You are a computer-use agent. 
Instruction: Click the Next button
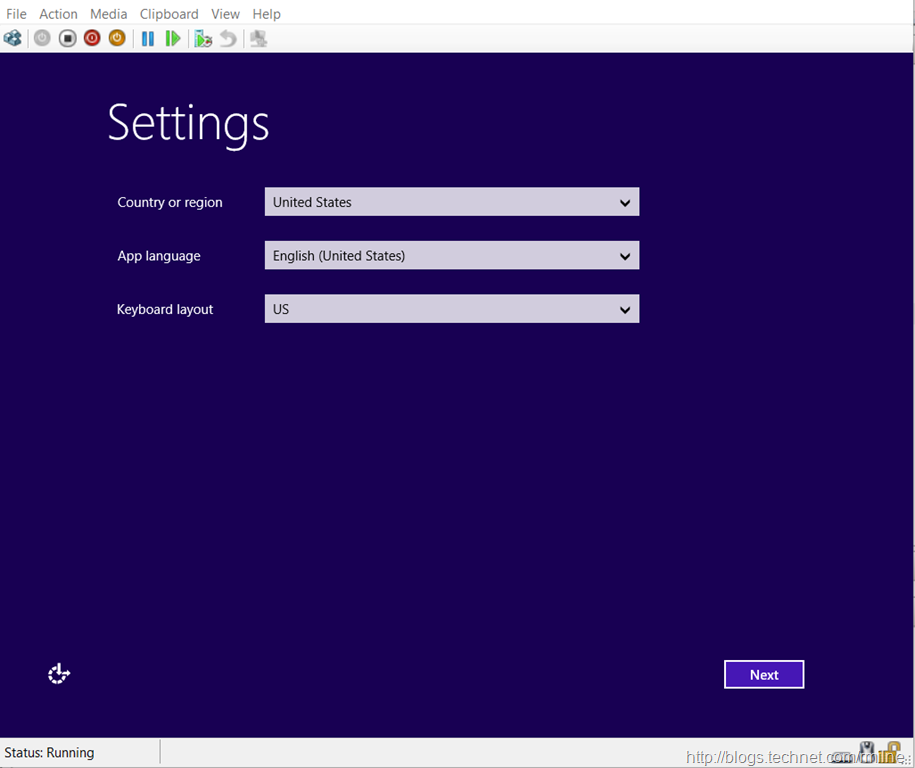pyautogui.click(x=764, y=675)
